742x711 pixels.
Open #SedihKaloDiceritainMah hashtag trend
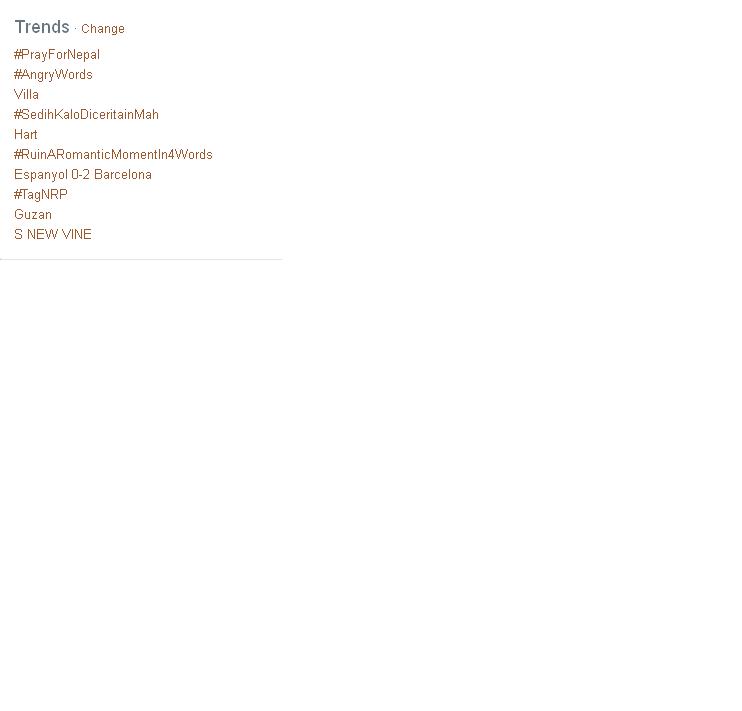86,115
